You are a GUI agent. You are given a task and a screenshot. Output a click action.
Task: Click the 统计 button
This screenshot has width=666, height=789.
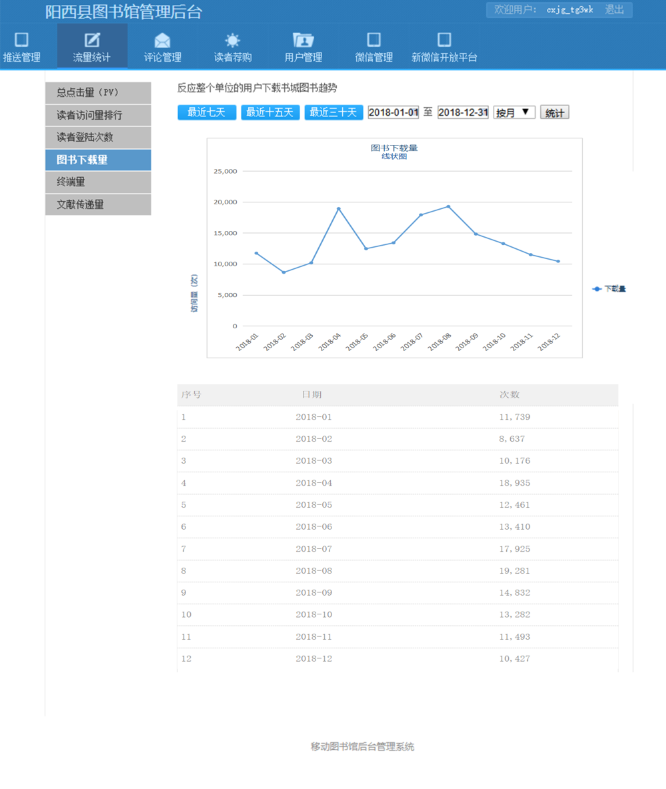(555, 112)
